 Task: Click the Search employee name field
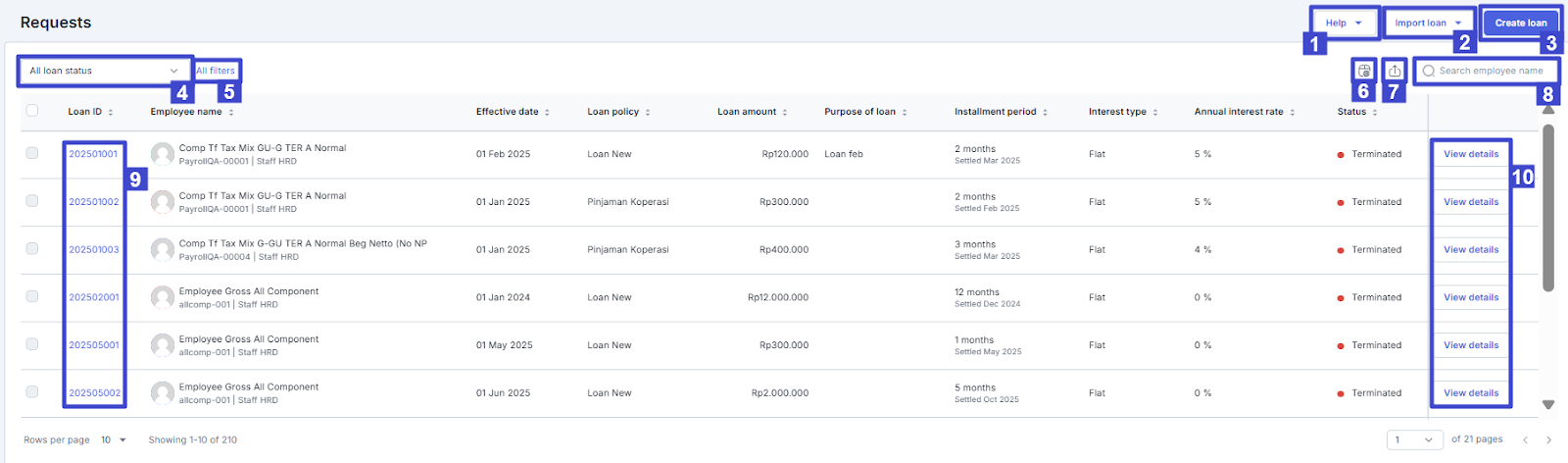(x=1490, y=71)
